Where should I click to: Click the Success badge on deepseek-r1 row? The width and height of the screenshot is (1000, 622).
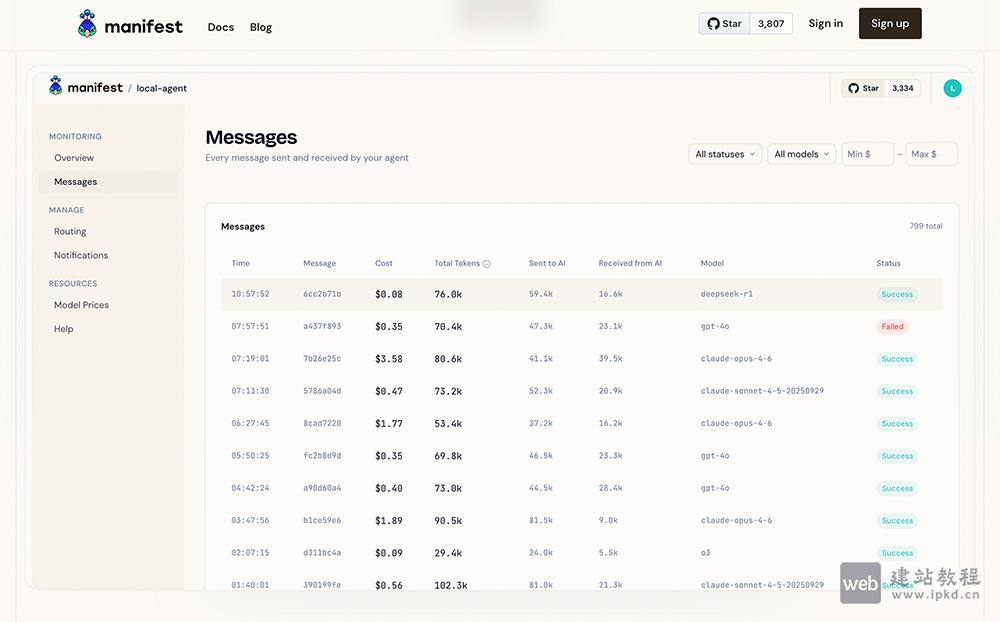(897, 295)
